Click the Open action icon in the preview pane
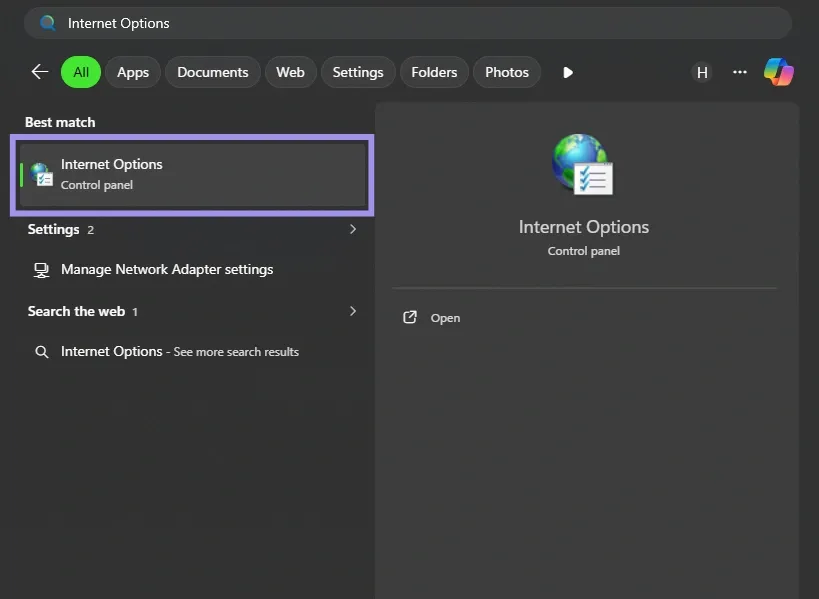The image size is (819, 599). coord(410,317)
